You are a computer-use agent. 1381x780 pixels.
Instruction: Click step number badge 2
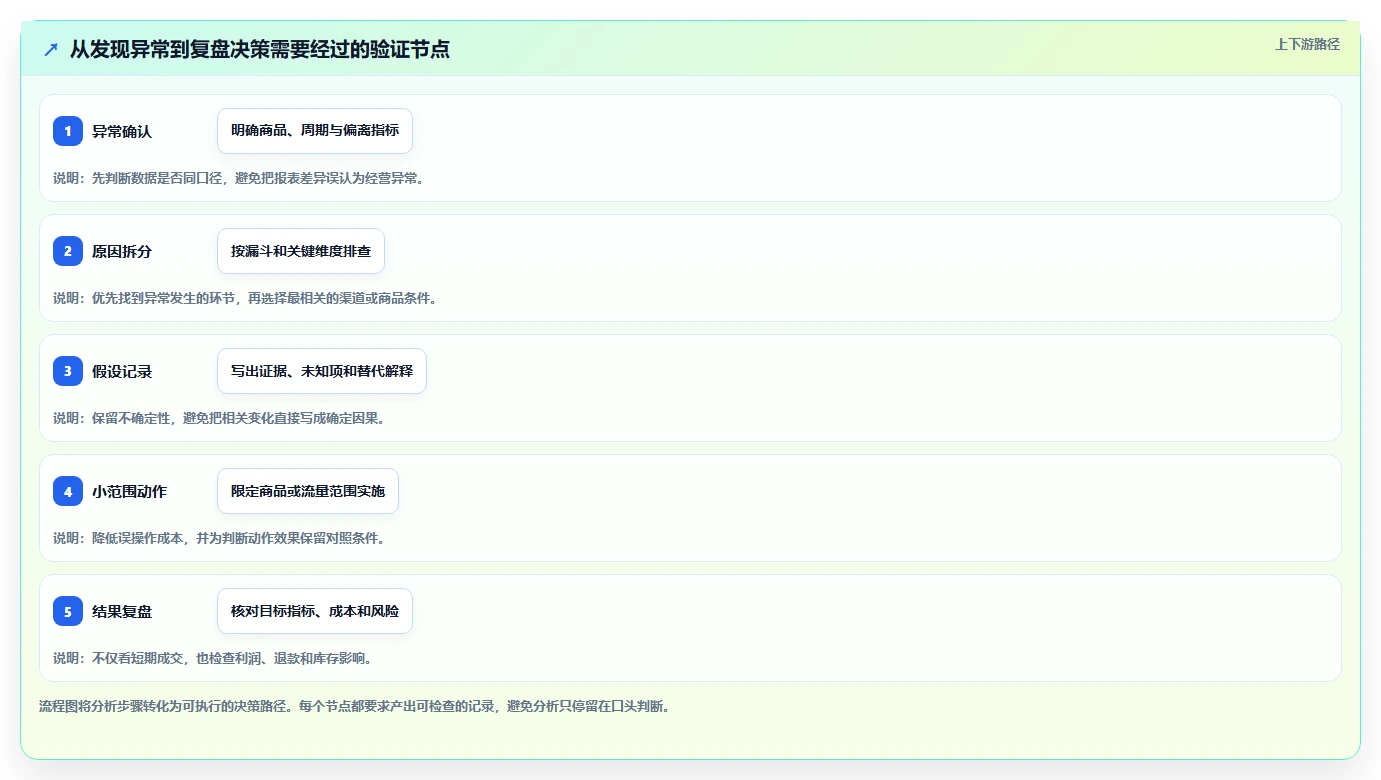(68, 251)
